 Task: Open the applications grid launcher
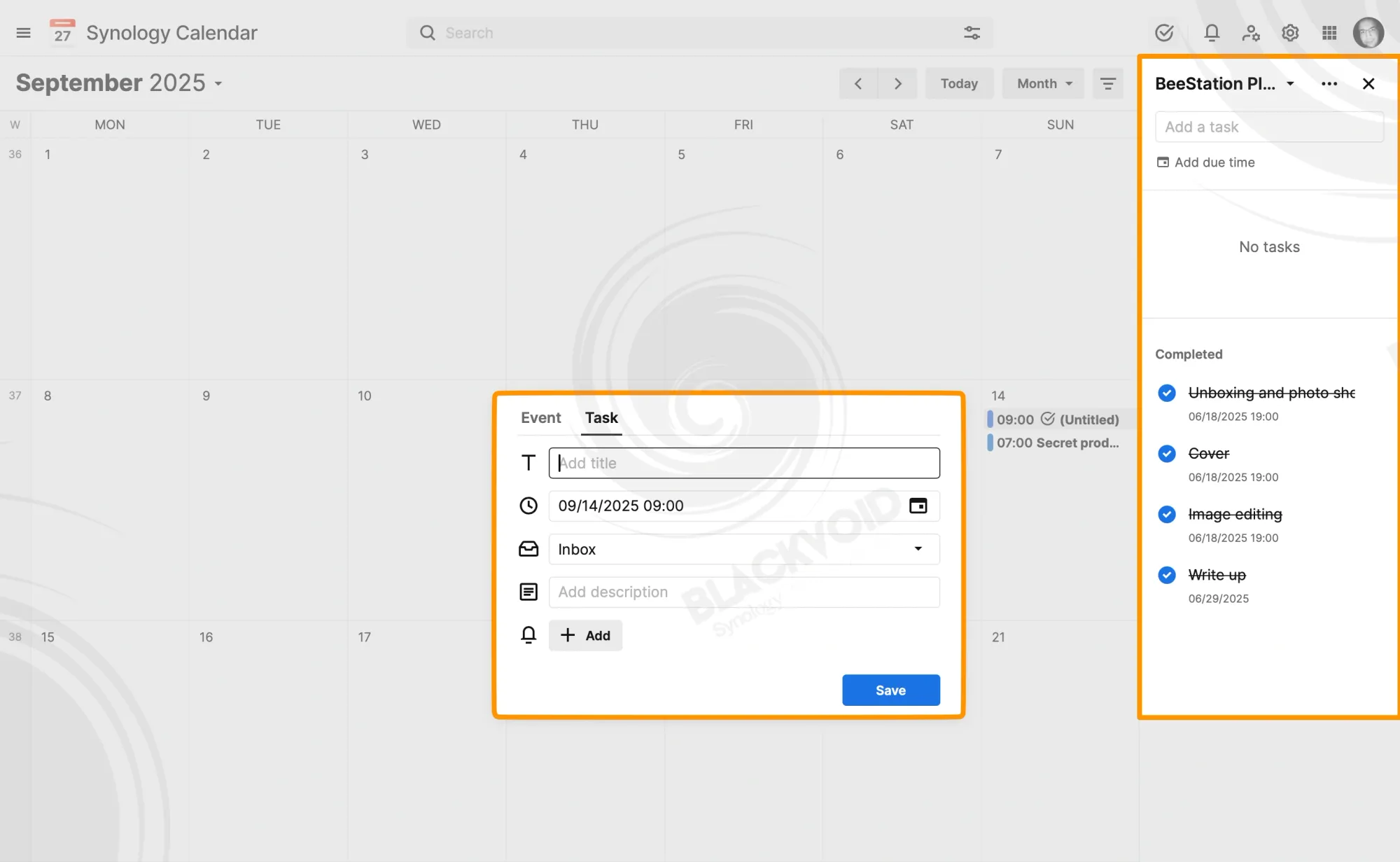pos(1329,33)
